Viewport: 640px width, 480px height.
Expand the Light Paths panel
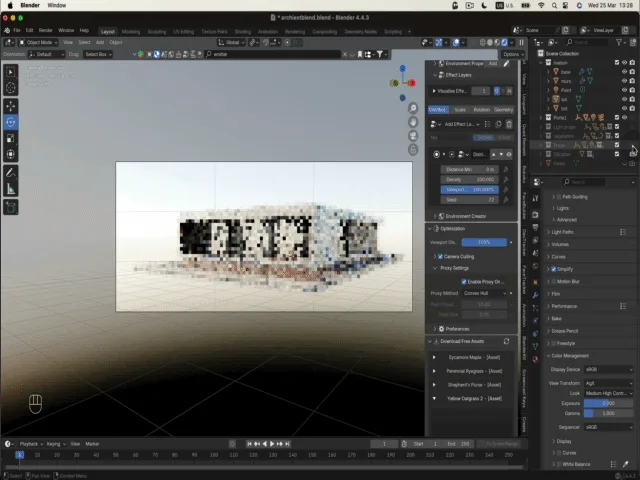point(564,231)
